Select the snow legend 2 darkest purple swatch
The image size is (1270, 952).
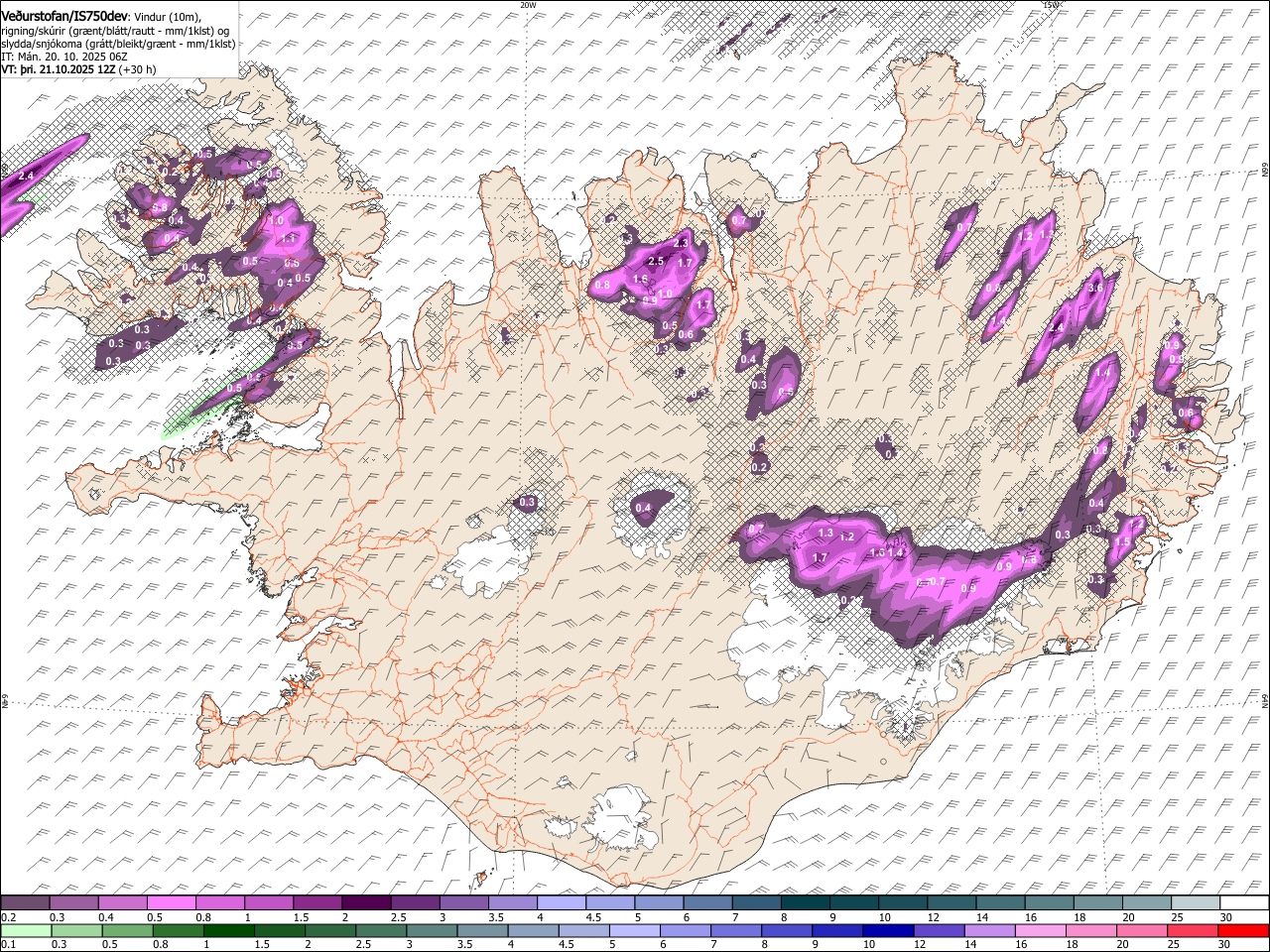[366, 903]
